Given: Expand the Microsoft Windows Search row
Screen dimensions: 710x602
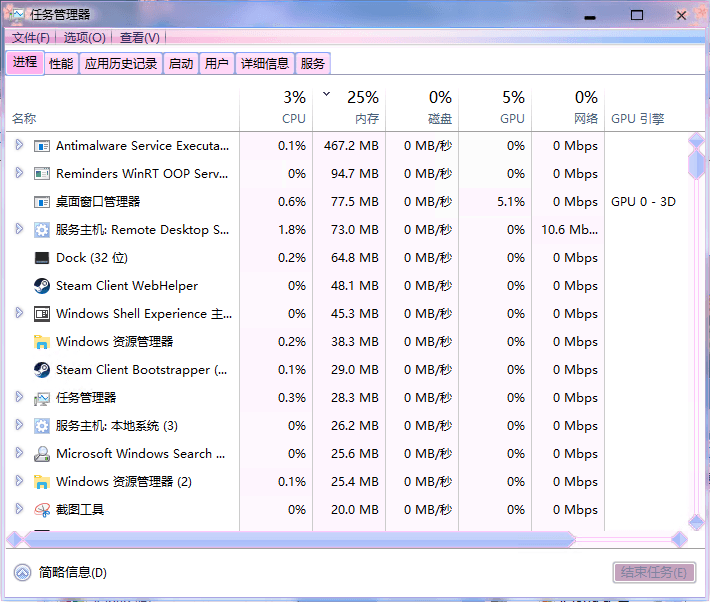Looking at the screenshot, I should [x=19, y=453].
